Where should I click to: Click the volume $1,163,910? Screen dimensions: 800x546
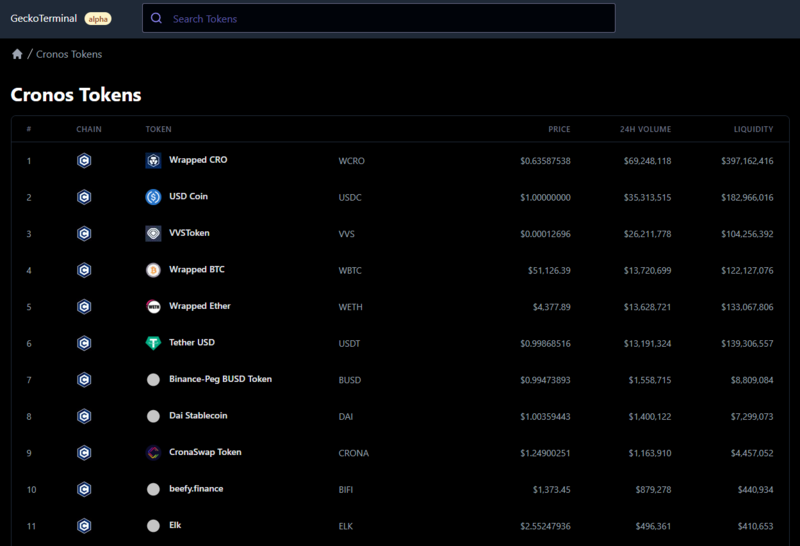pyautogui.click(x=650, y=453)
